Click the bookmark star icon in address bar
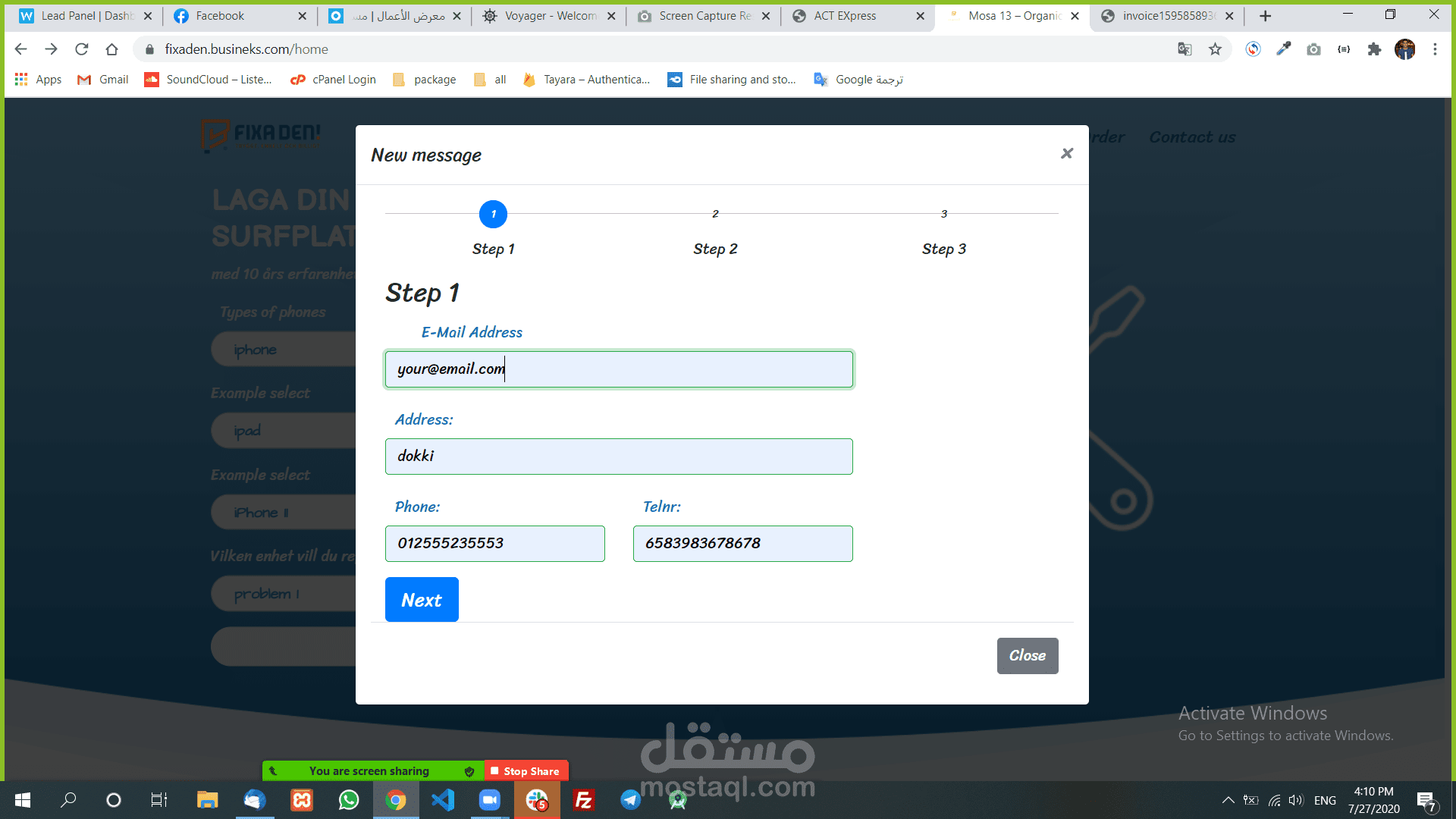The image size is (1456, 819). tap(1216, 49)
